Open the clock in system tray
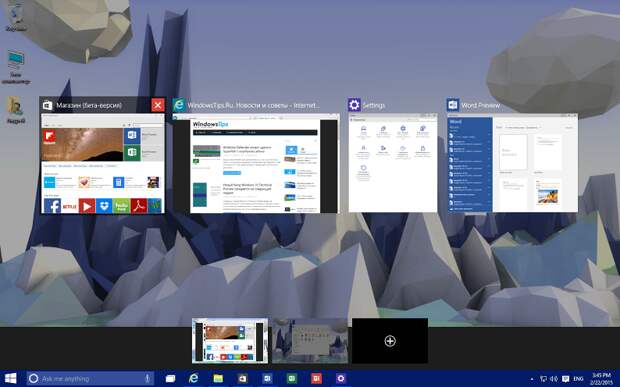 601,379
